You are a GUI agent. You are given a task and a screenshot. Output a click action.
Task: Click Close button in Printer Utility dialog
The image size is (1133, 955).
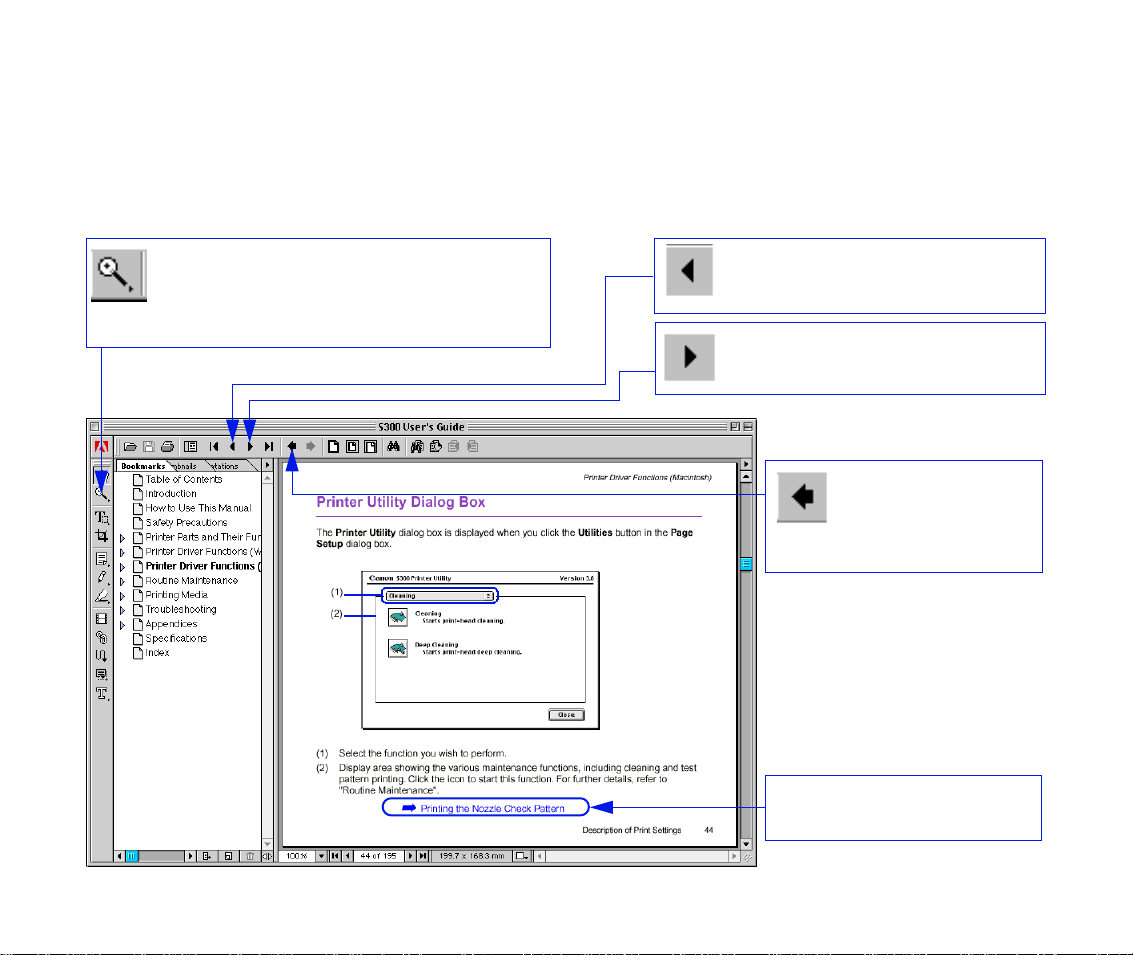pos(566,714)
